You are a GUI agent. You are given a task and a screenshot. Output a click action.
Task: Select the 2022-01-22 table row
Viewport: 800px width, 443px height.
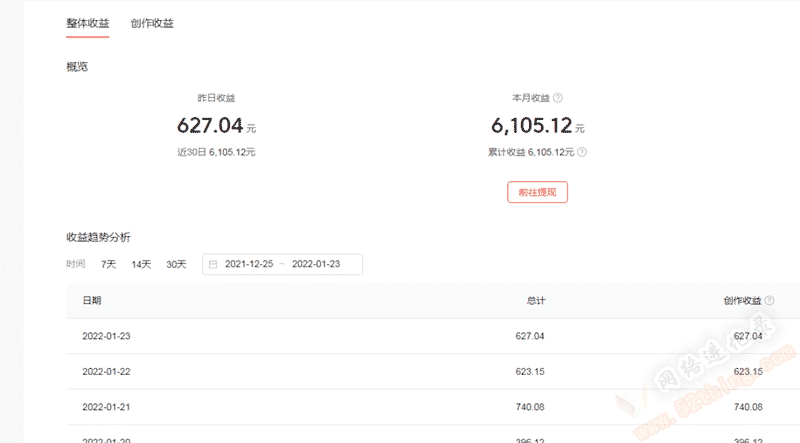coord(433,372)
